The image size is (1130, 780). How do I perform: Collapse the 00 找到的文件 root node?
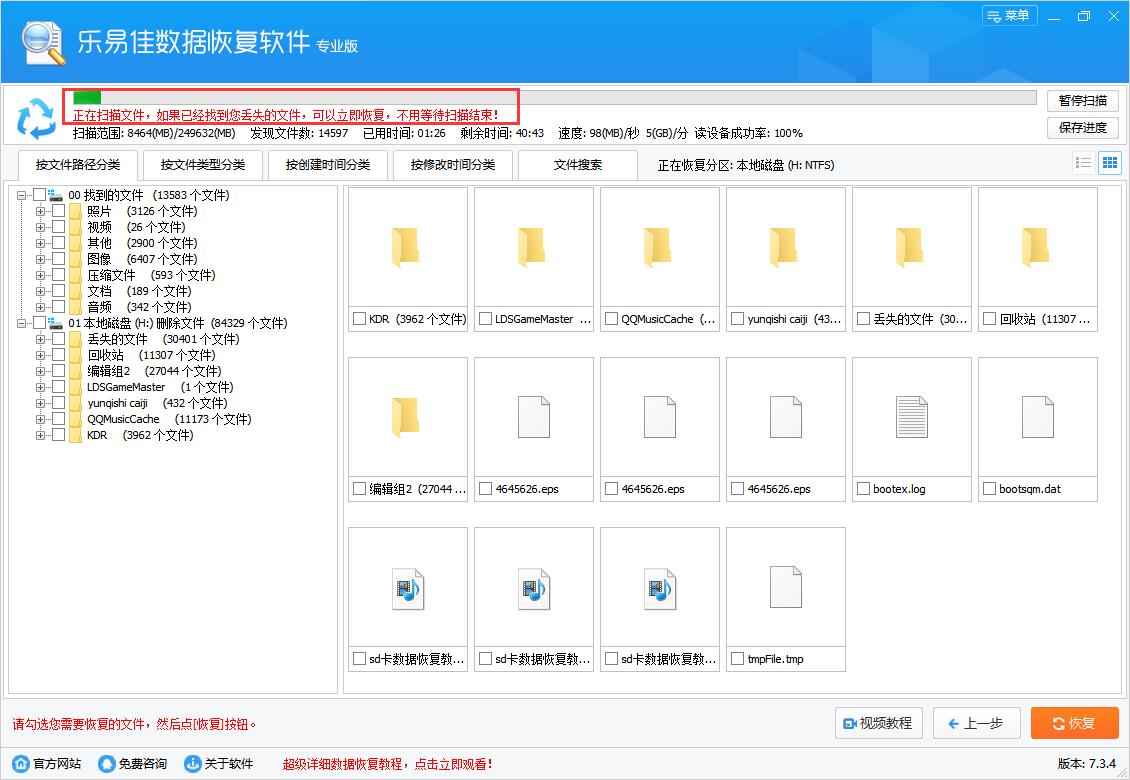[x=22, y=195]
